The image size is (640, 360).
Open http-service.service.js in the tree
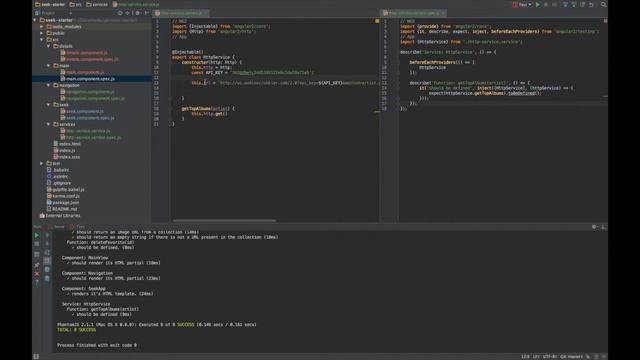(88, 131)
